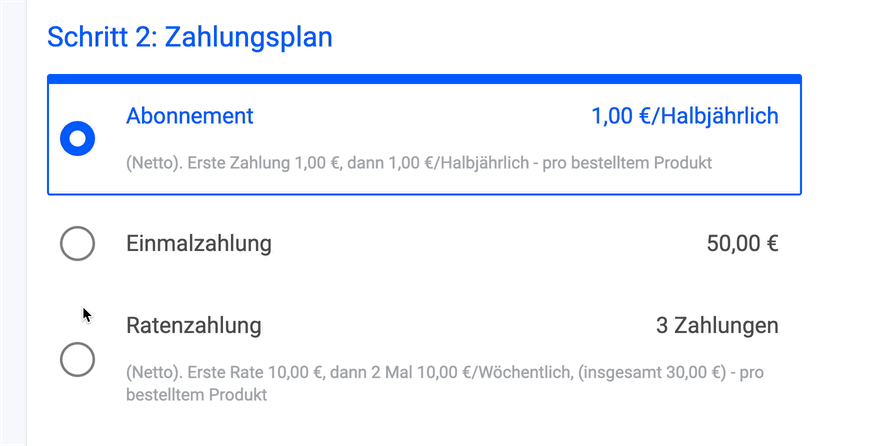Click the "1,00 €/Halbjährlich" price label
The height and width of the screenshot is (446, 876).
pyautogui.click(x=685, y=116)
